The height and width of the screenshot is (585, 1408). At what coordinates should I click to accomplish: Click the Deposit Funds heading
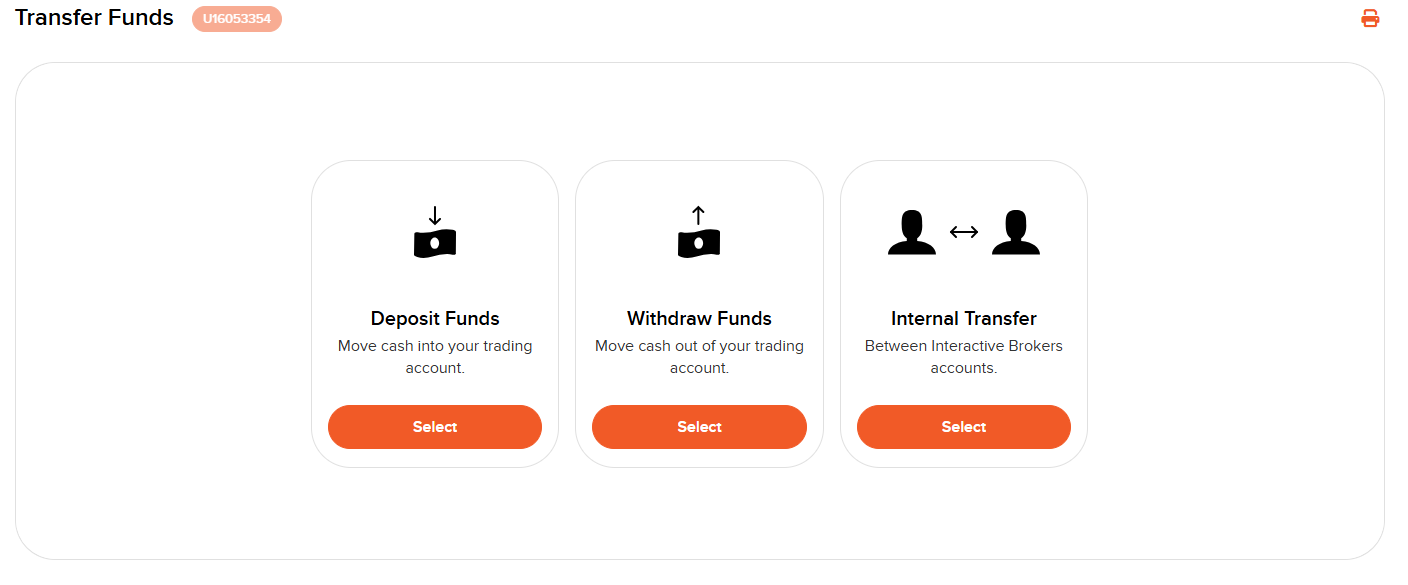click(435, 319)
